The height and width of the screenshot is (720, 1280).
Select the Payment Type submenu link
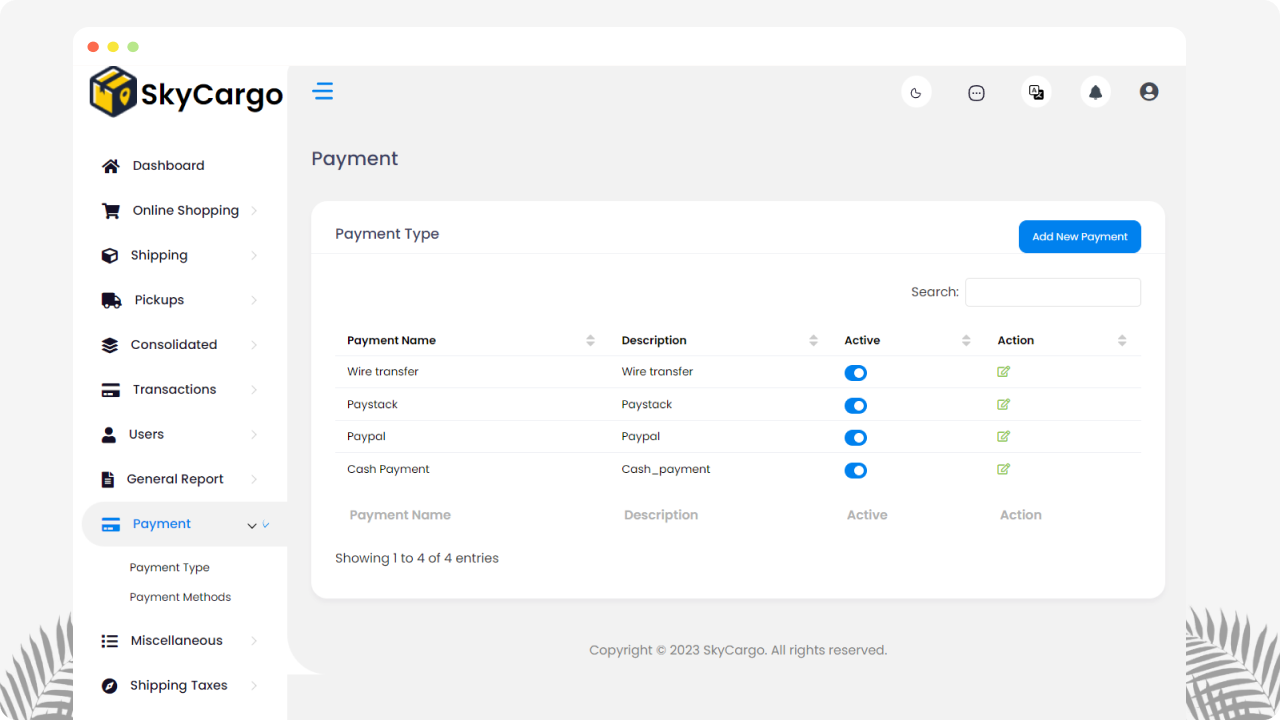pyautogui.click(x=170, y=567)
